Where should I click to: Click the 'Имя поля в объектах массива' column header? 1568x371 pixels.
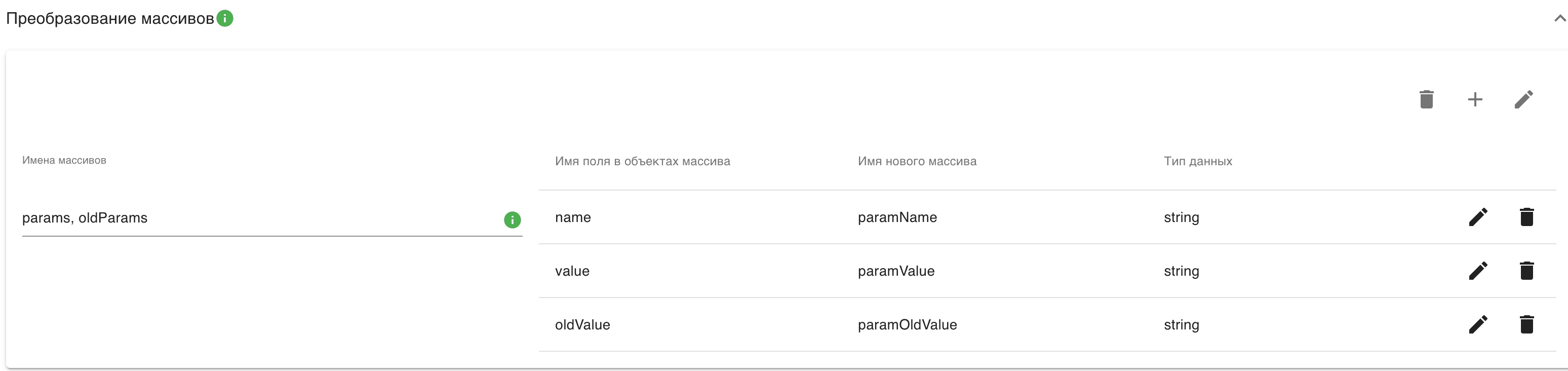tap(642, 162)
